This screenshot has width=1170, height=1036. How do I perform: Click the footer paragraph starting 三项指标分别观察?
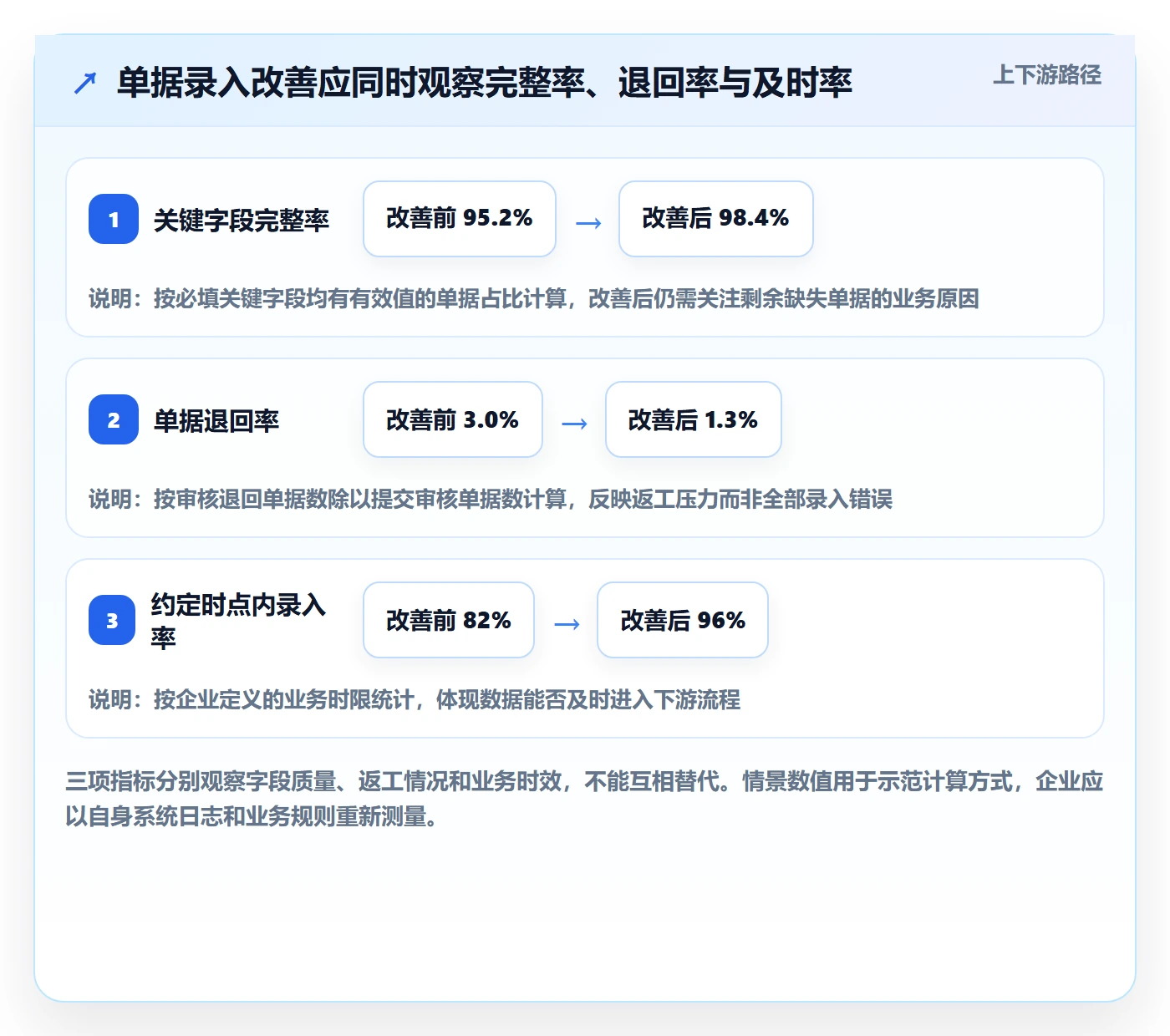584,798
